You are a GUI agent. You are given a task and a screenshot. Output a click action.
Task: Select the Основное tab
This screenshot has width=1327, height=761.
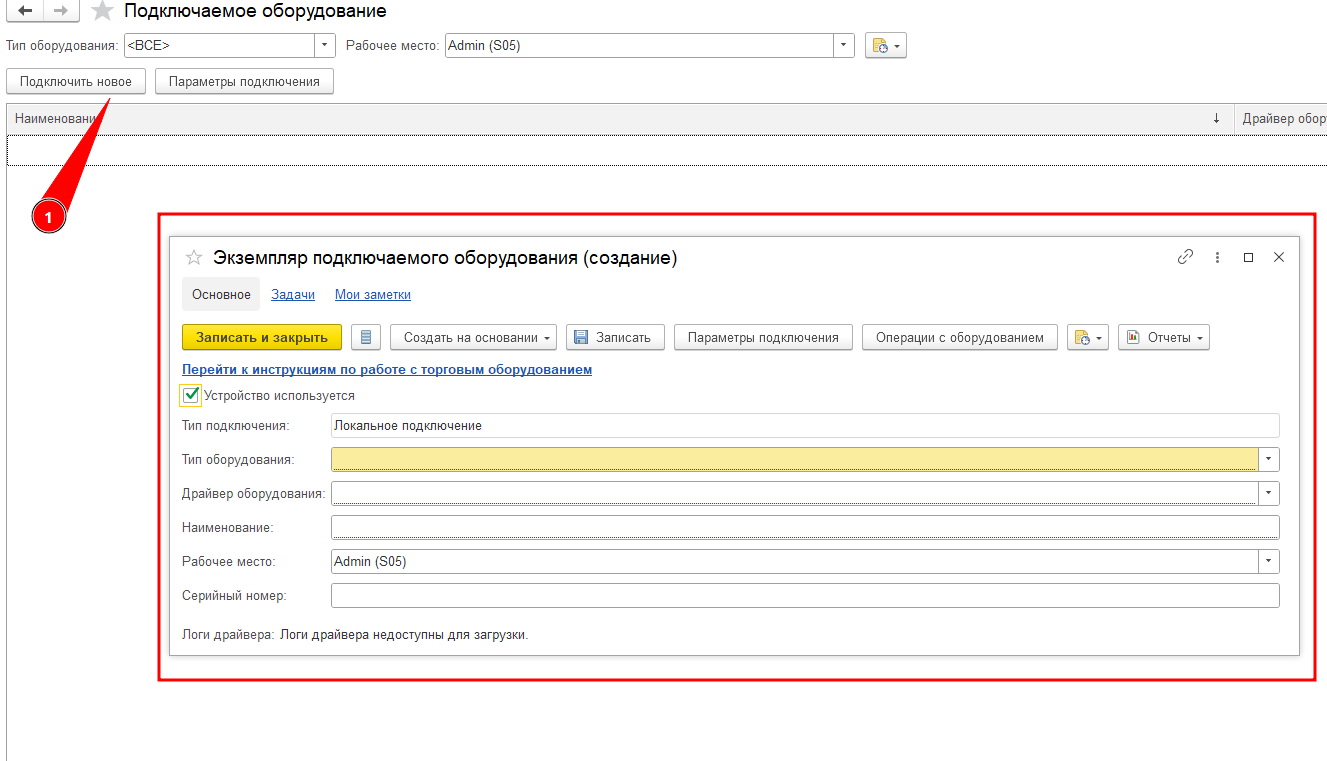point(221,294)
